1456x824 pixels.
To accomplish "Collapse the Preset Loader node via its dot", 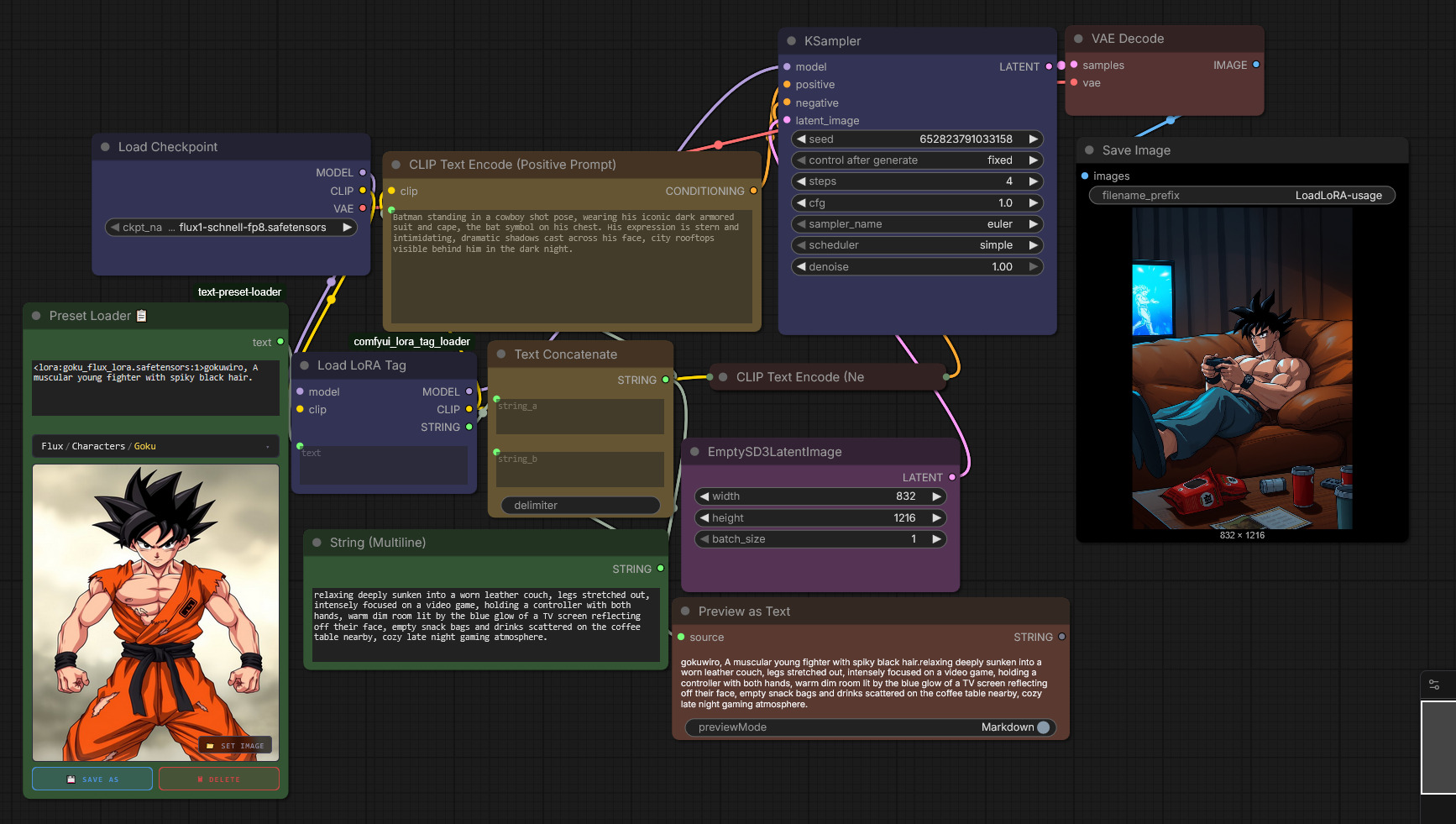I will pyautogui.click(x=36, y=316).
